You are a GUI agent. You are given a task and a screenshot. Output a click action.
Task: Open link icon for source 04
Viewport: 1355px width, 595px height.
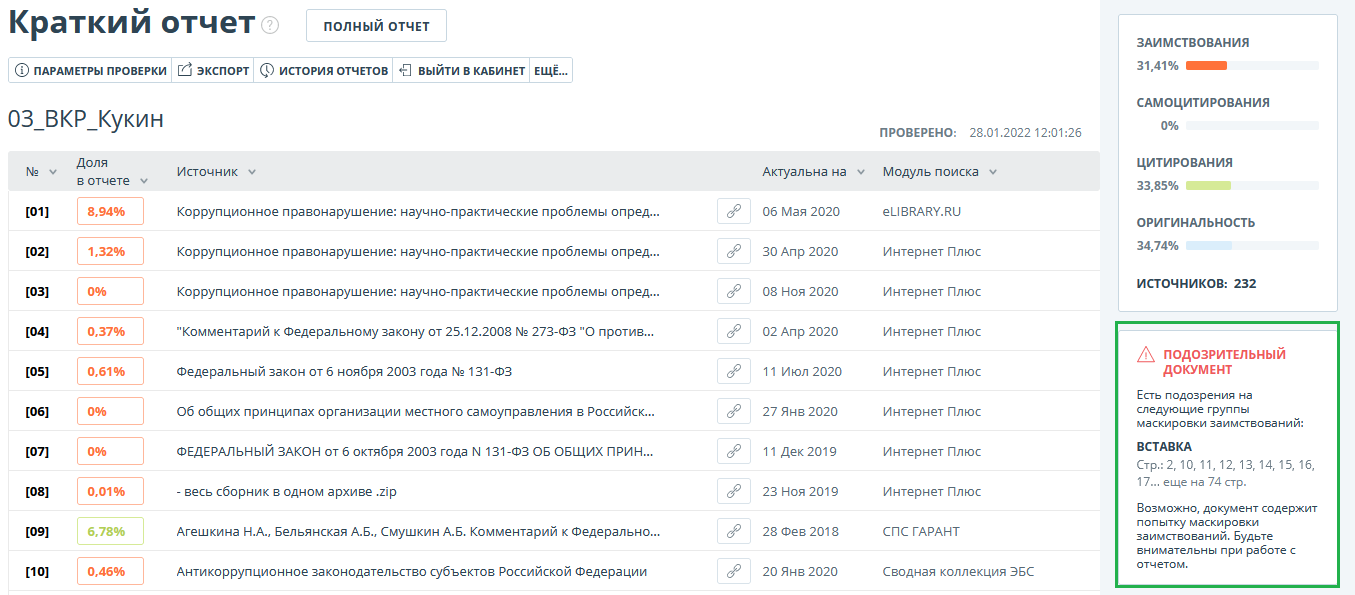(733, 331)
